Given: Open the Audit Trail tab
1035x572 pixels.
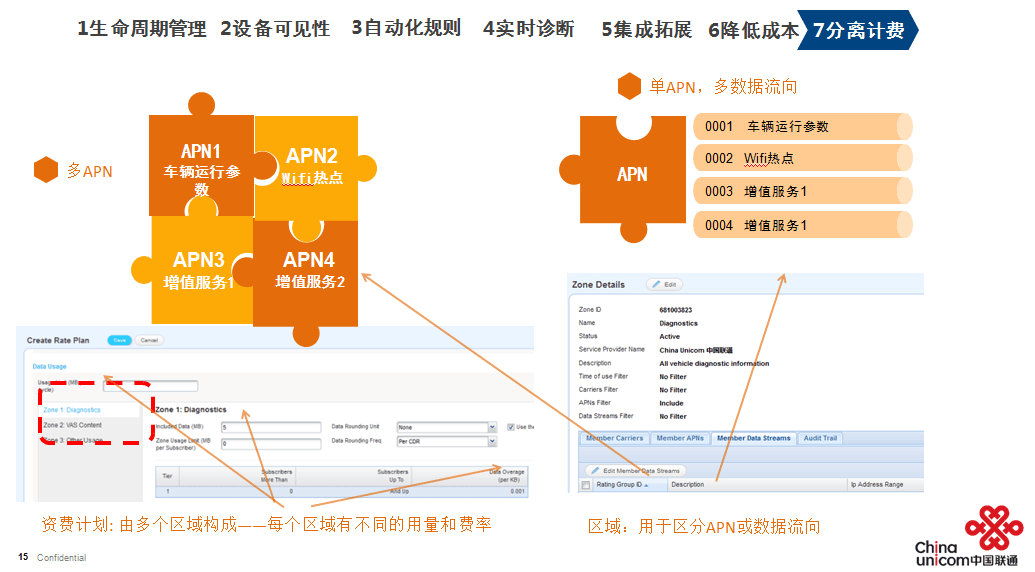Looking at the screenshot, I should tap(820, 438).
